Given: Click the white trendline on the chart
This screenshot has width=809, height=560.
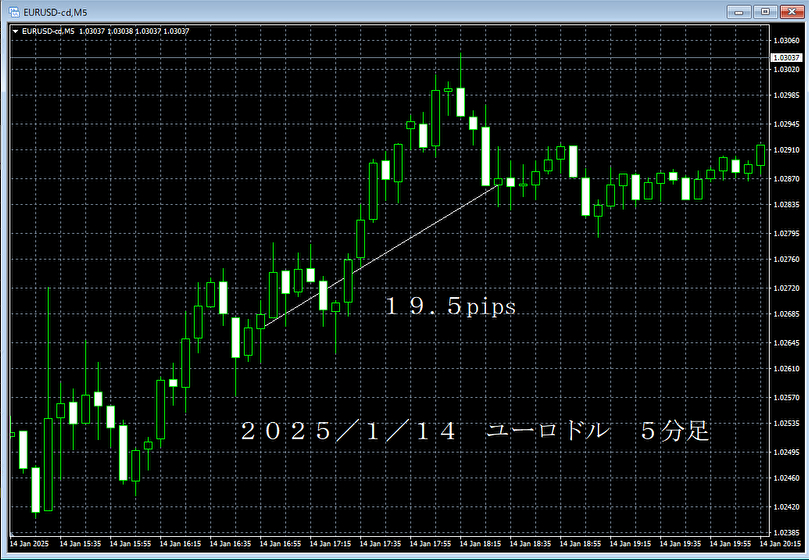Looking at the screenshot, I should [380, 254].
